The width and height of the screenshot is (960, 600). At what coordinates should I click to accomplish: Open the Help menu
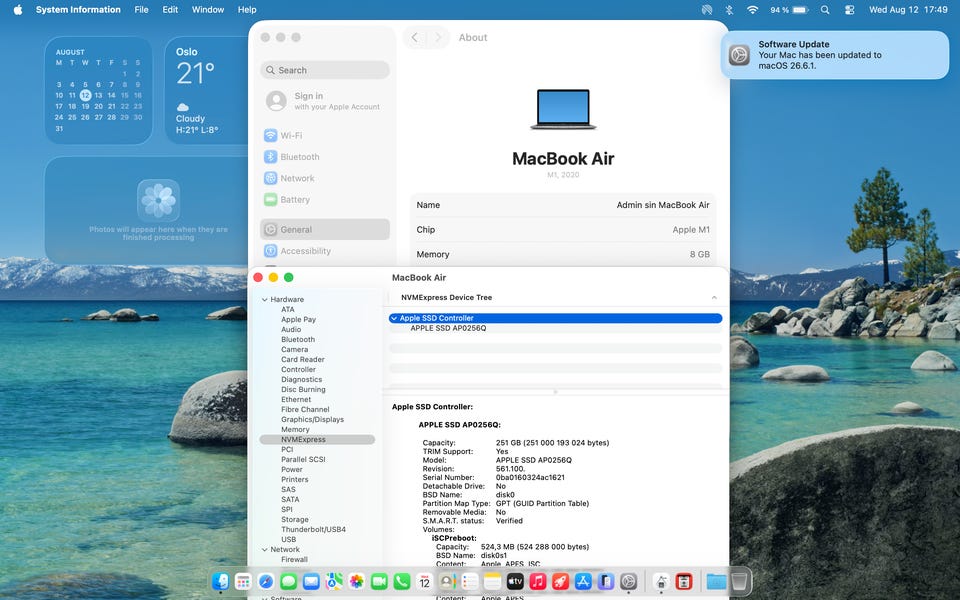pyautogui.click(x=247, y=10)
